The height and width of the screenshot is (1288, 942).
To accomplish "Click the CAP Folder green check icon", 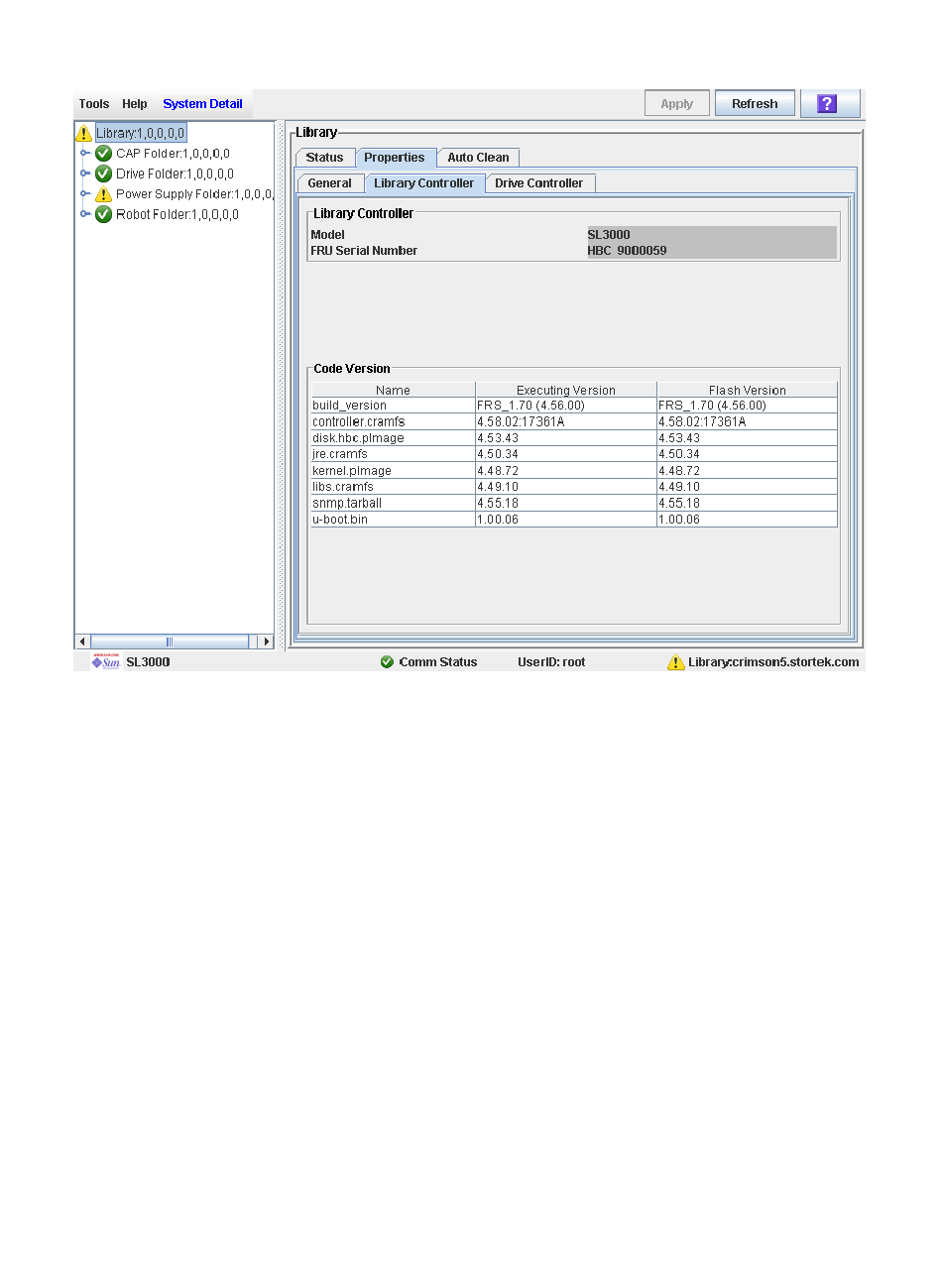I will (103, 154).
